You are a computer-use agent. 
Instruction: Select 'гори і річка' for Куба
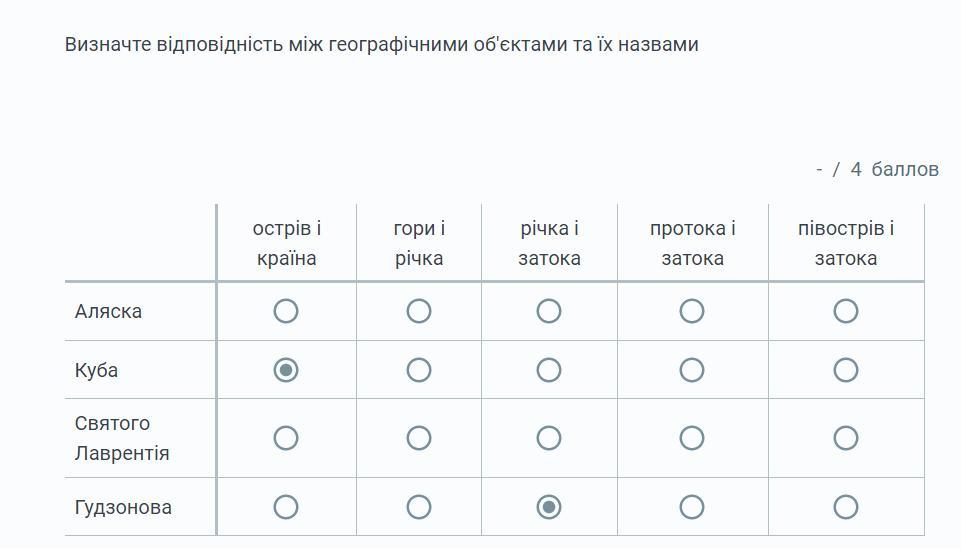coord(419,370)
